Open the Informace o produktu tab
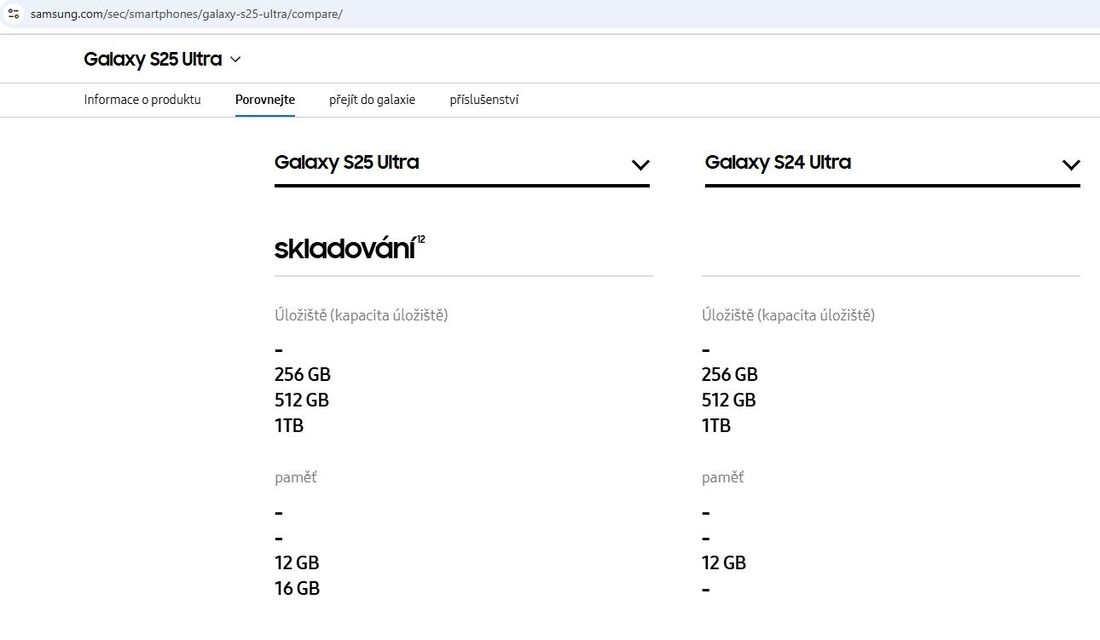This screenshot has width=1100, height=640. pyautogui.click(x=142, y=100)
